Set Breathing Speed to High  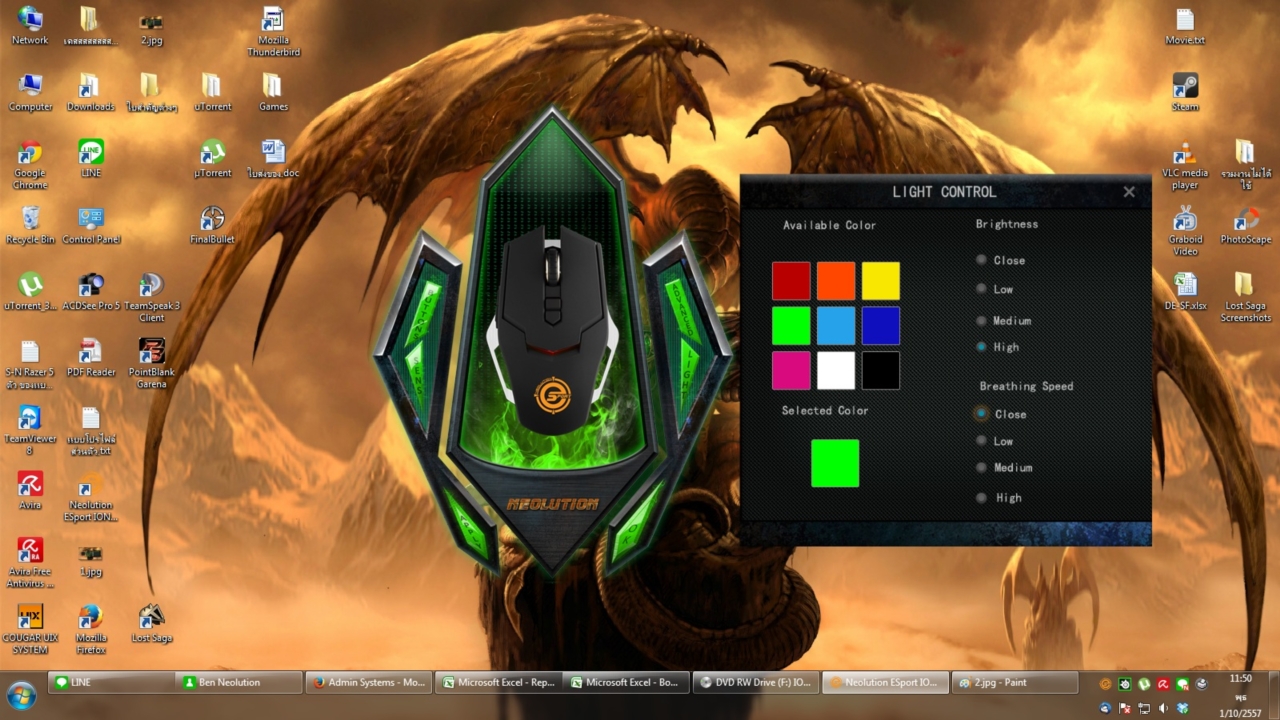click(x=982, y=498)
